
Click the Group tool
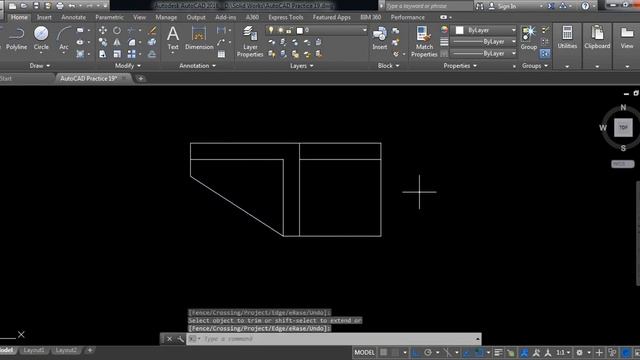529,38
